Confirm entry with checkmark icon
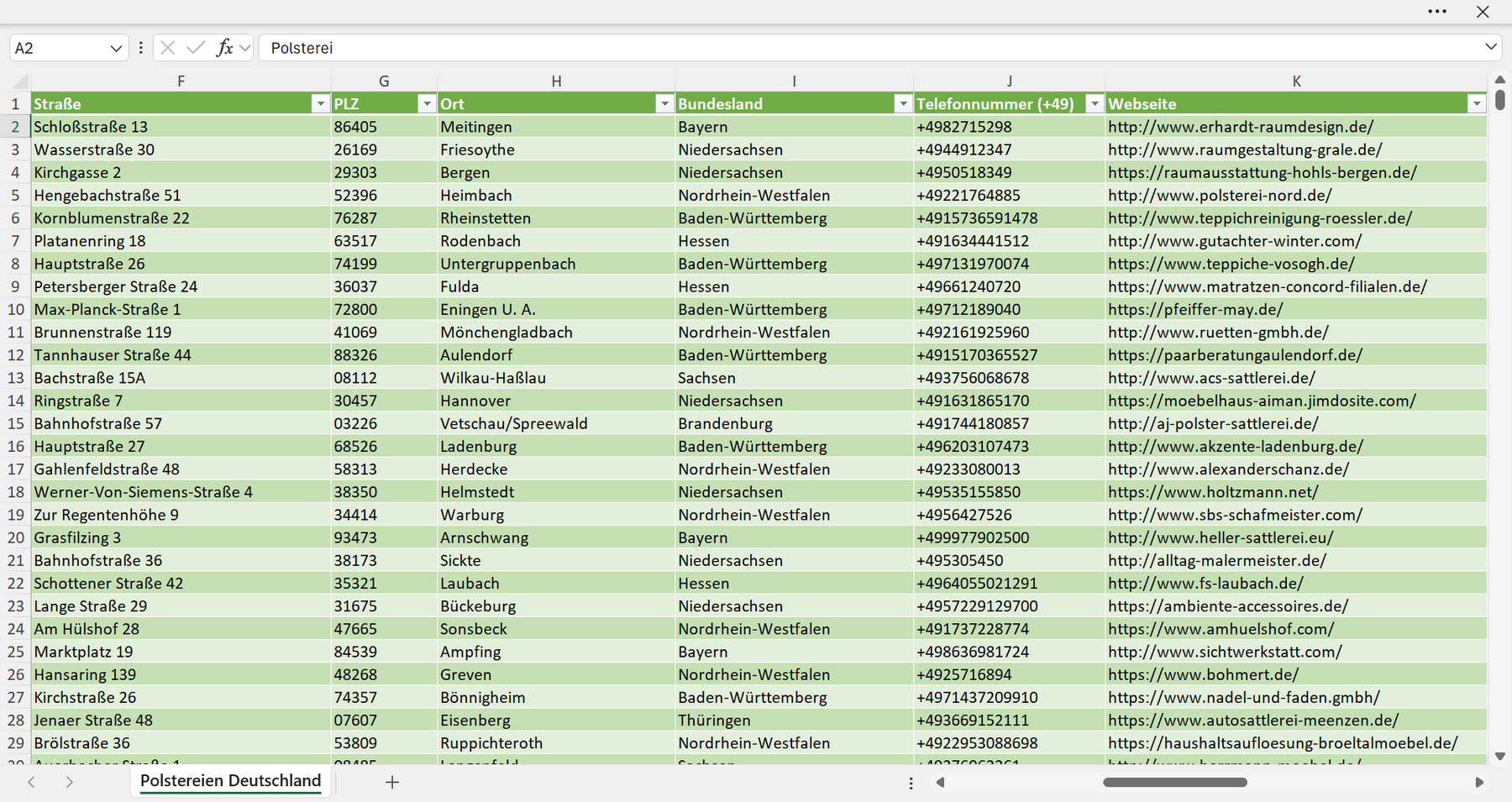Screen dimensions: 1512x802 pos(196,48)
